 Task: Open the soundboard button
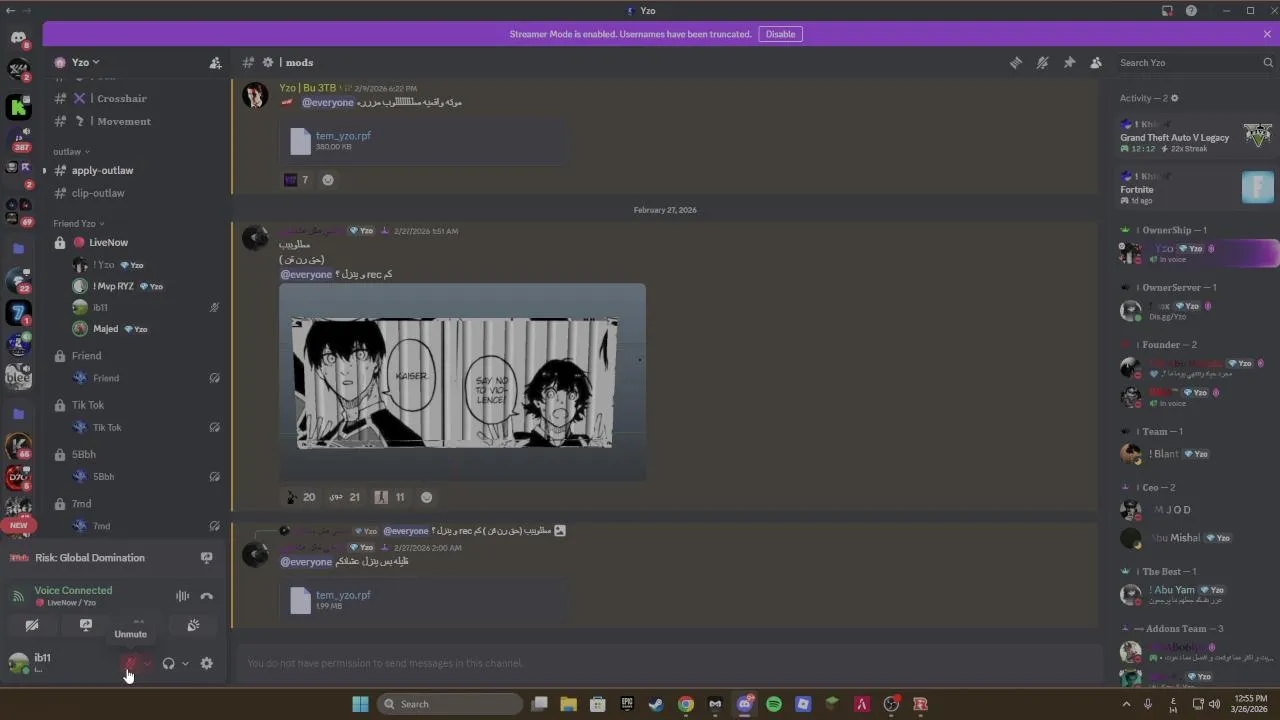coord(193,625)
